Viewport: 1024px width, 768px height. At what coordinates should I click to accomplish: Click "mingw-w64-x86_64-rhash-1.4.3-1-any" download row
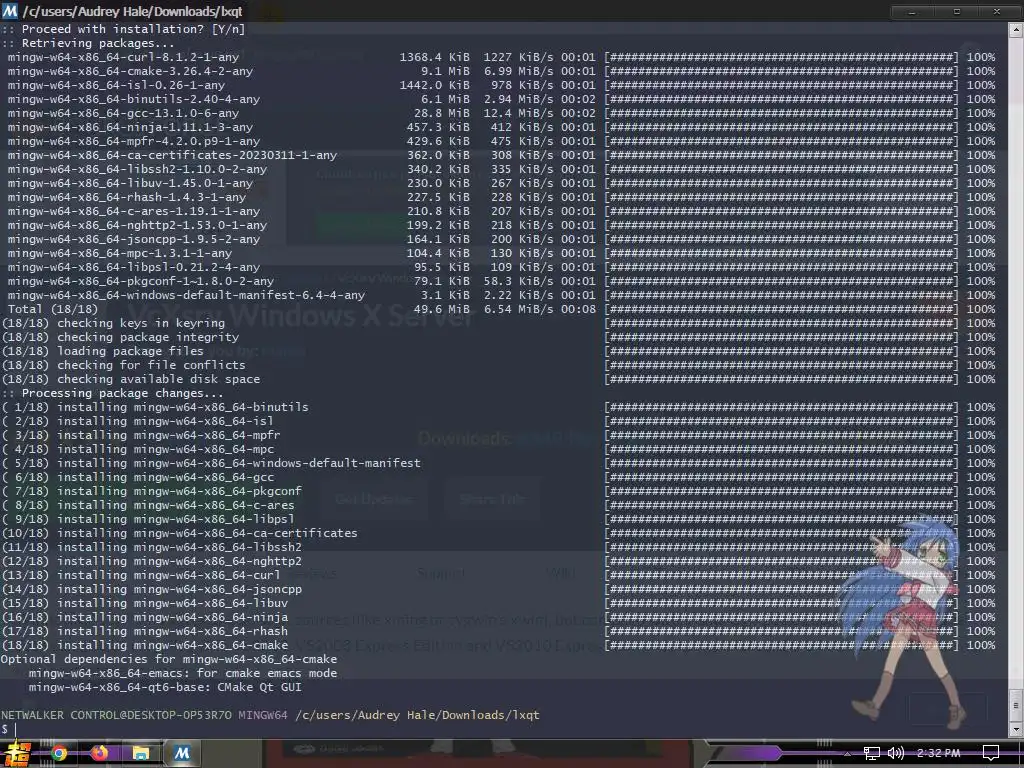coord(501,197)
